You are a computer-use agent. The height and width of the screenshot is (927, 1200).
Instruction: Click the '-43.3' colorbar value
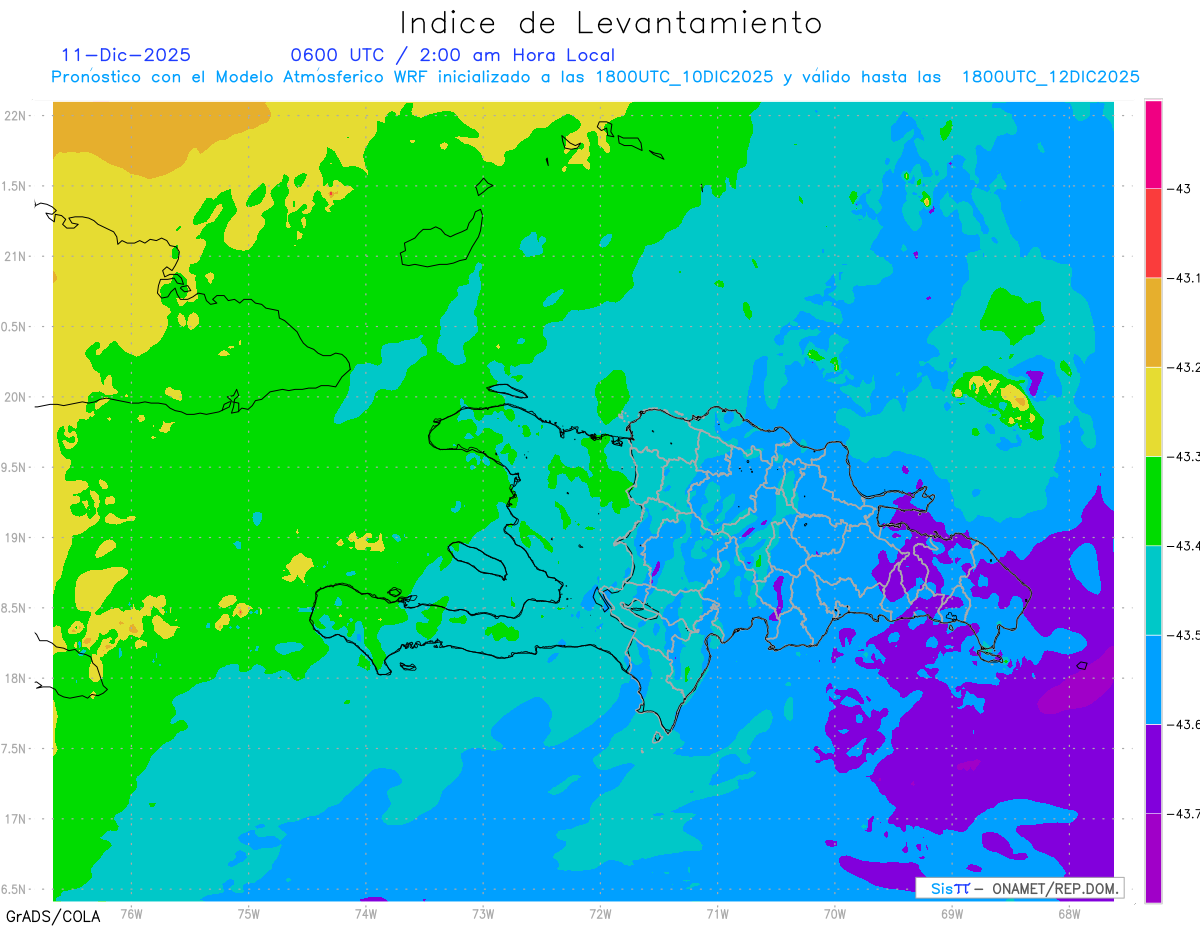pos(1183,456)
